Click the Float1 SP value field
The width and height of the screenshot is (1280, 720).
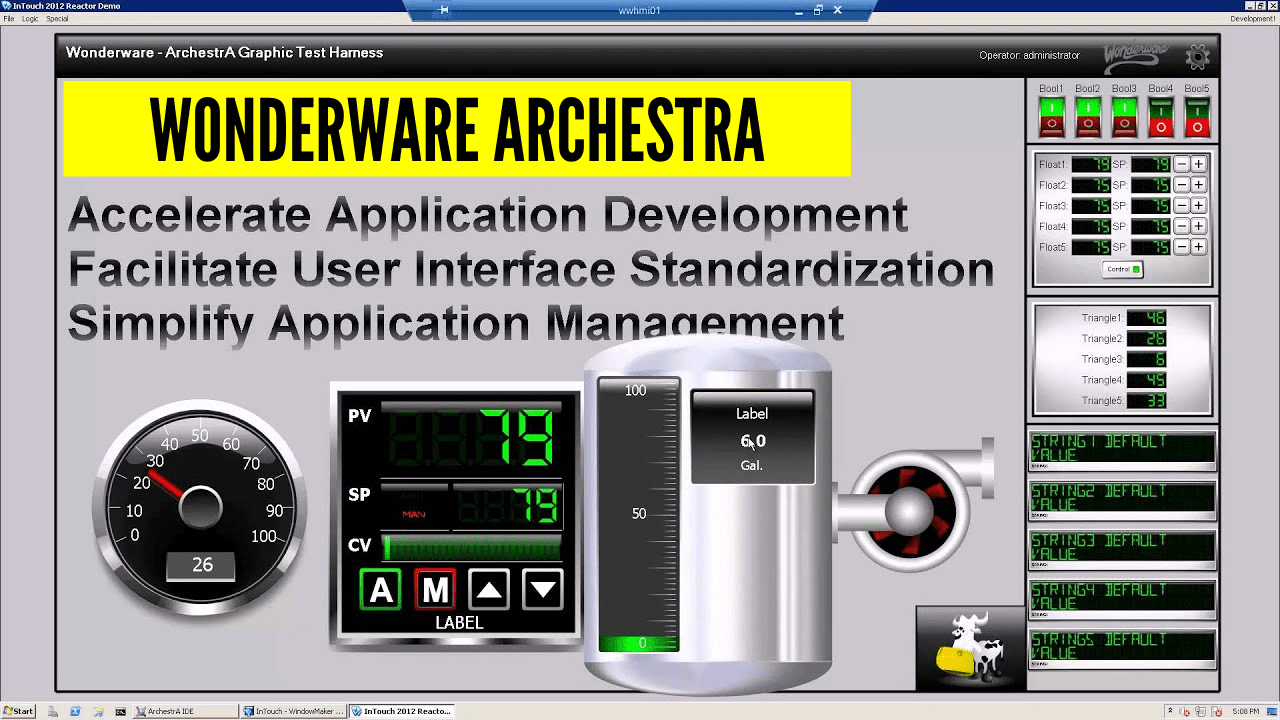coord(1151,164)
